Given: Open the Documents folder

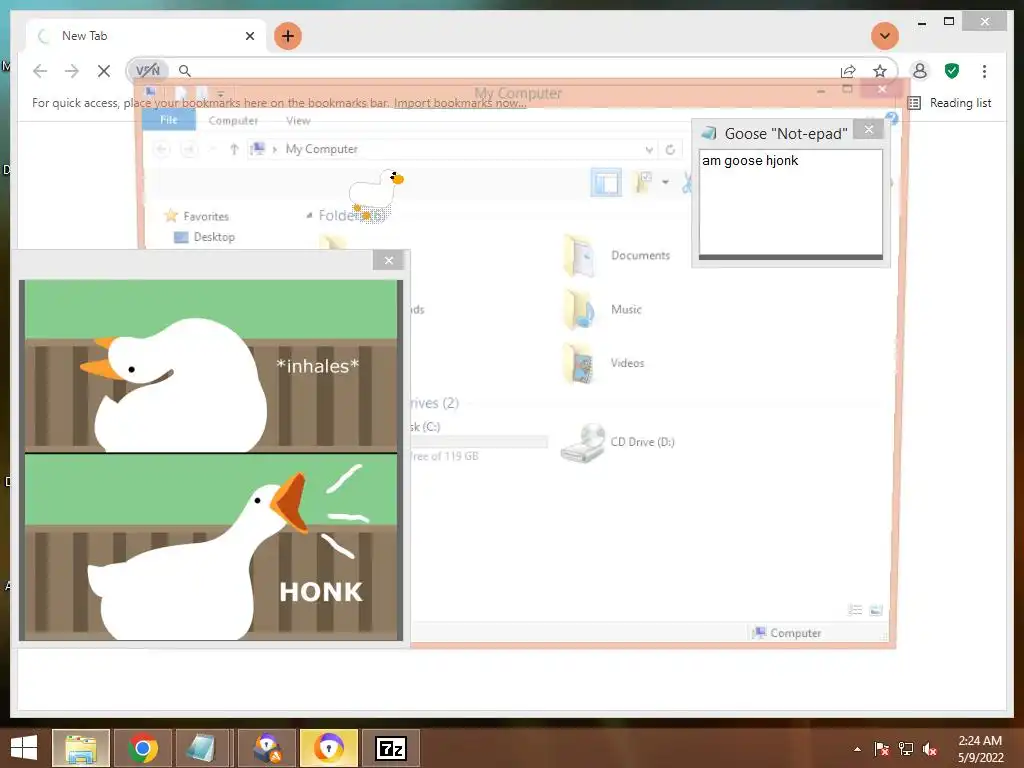Looking at the screenshot, I should [617, 255].
